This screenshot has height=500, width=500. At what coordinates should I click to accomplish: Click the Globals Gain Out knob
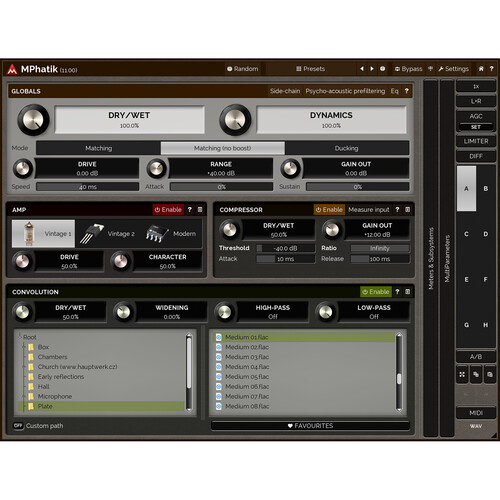point(291,169)
